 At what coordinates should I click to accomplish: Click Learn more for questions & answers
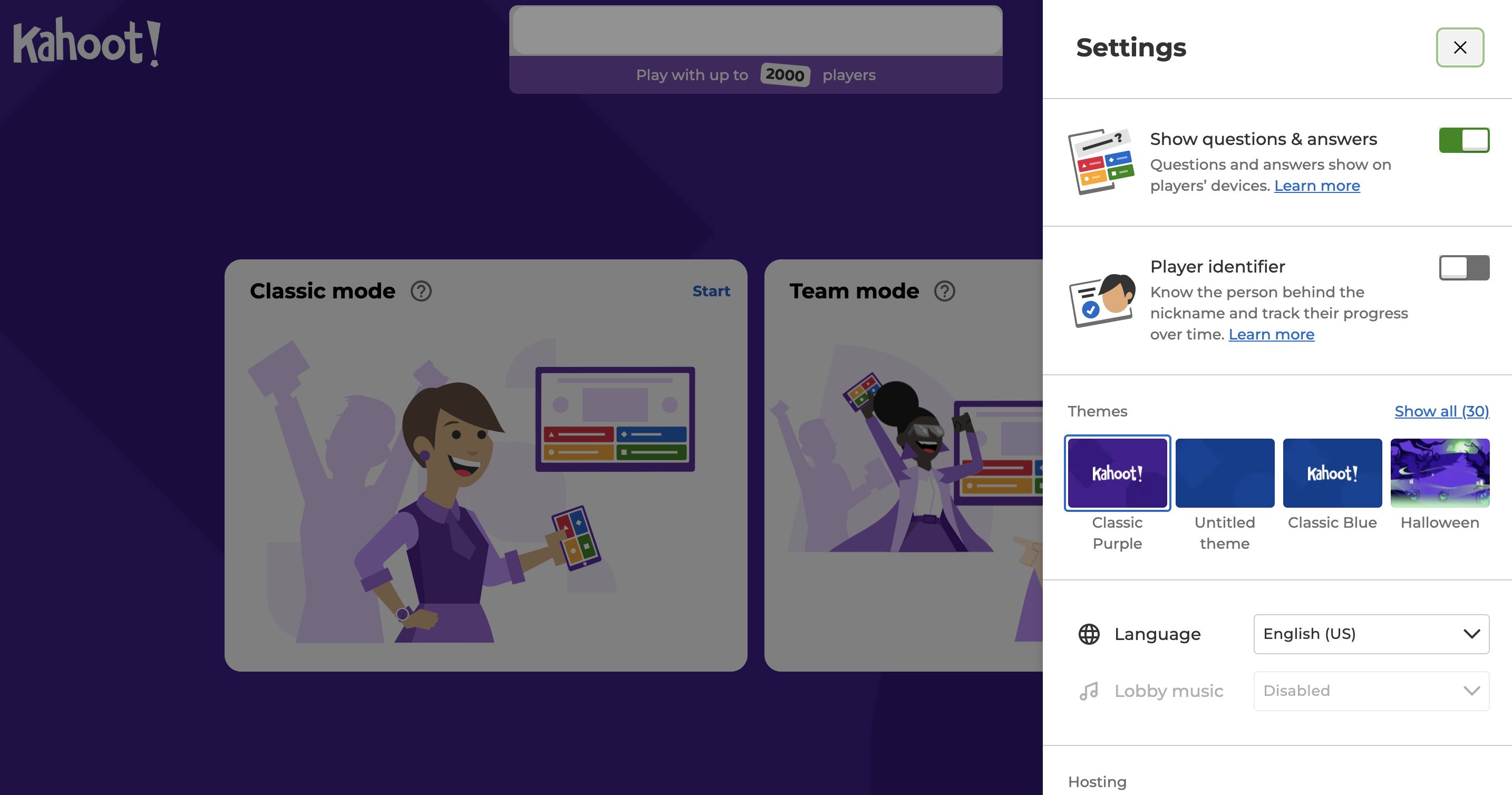click(x=1316, y=184)
